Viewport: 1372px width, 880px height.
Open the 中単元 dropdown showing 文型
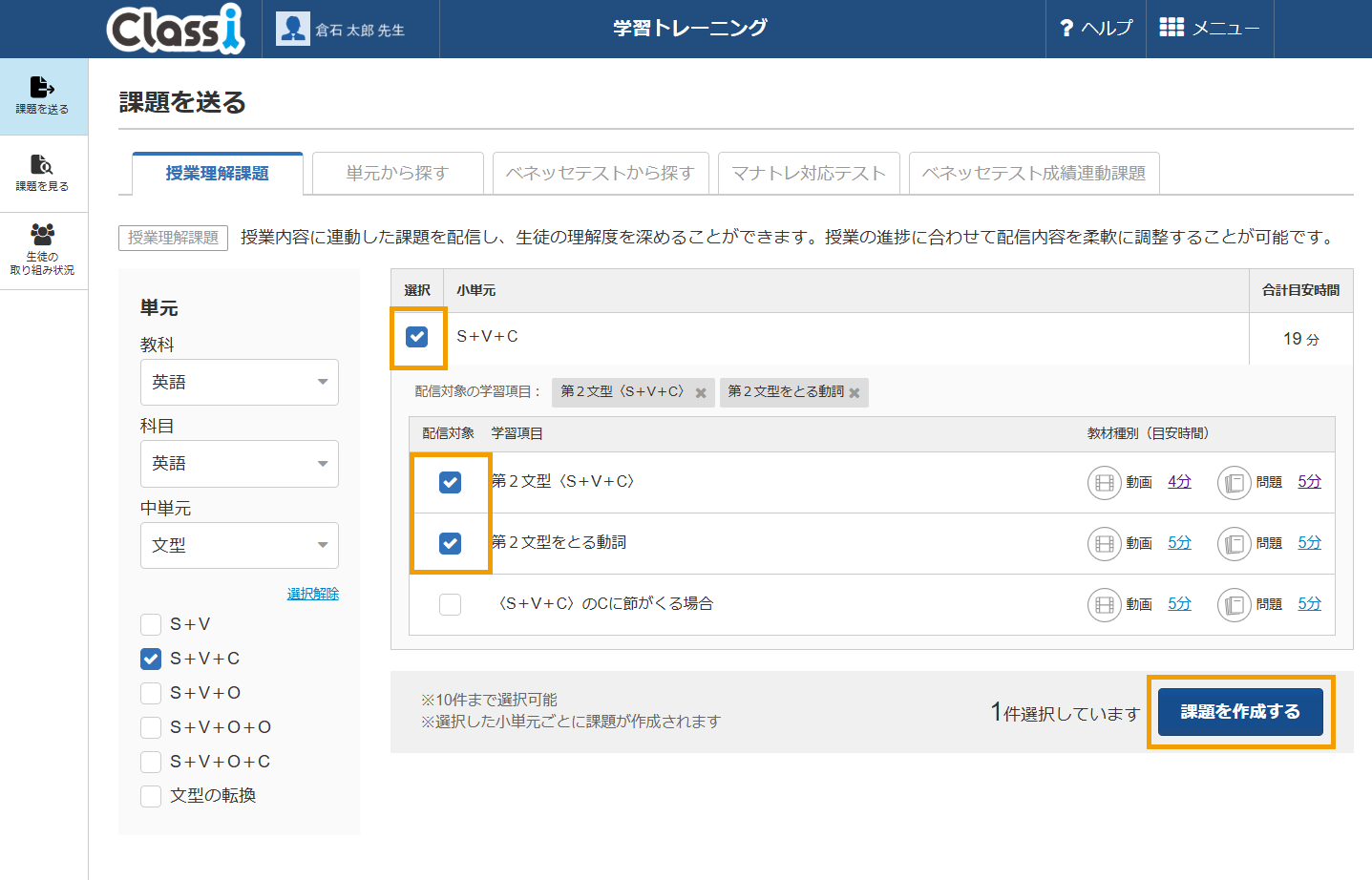point(240,545)
